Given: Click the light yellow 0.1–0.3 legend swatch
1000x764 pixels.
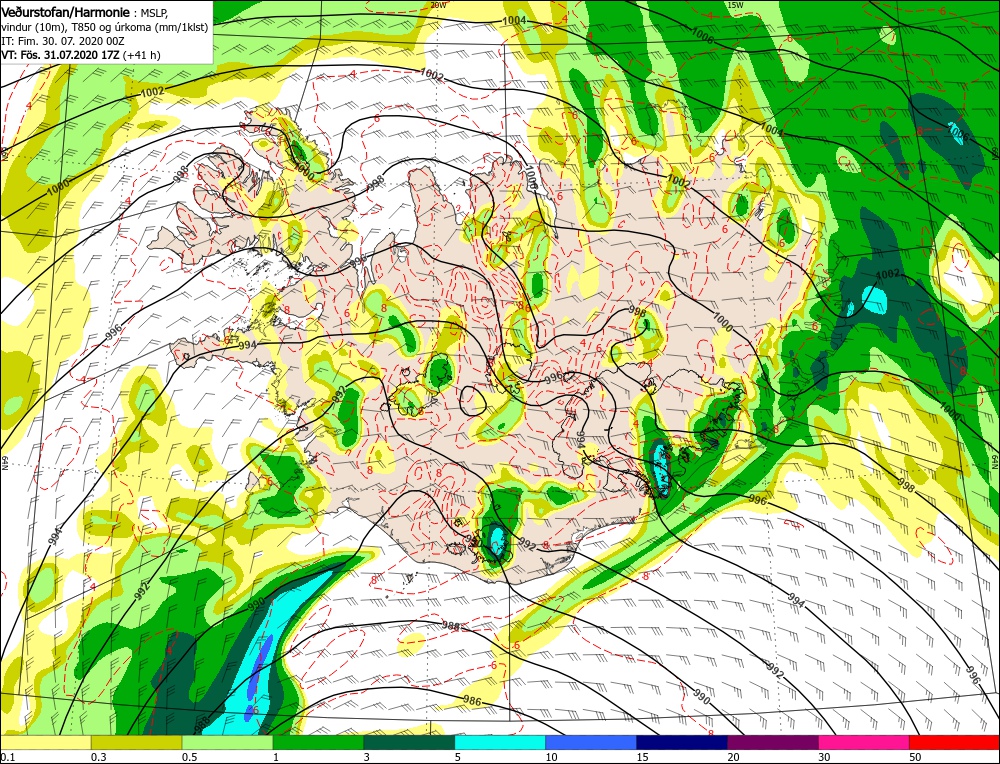Looking at the screenshot, I should tap(45, 742).
